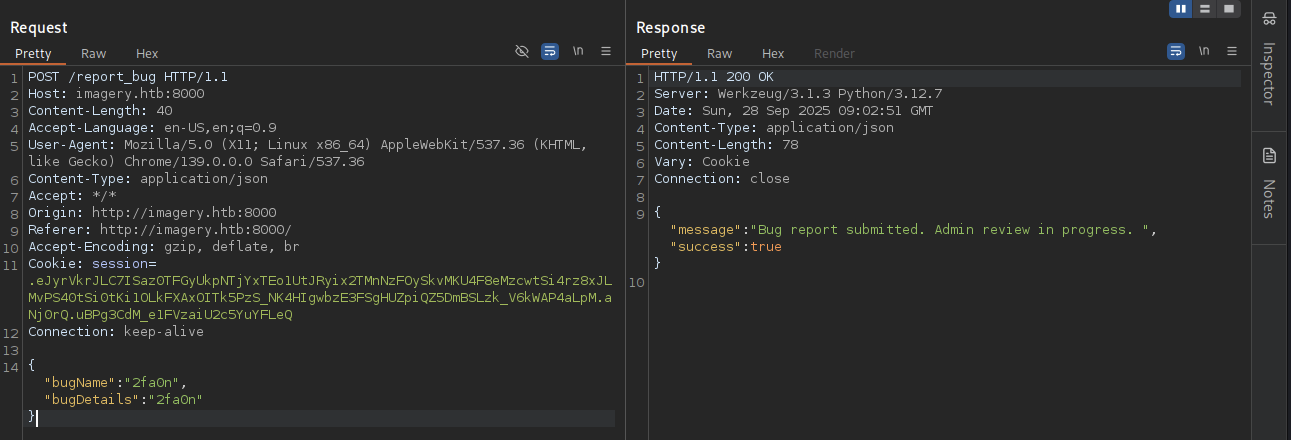
Task: Select side-by-side layout view
Action: coord(1182,9)
